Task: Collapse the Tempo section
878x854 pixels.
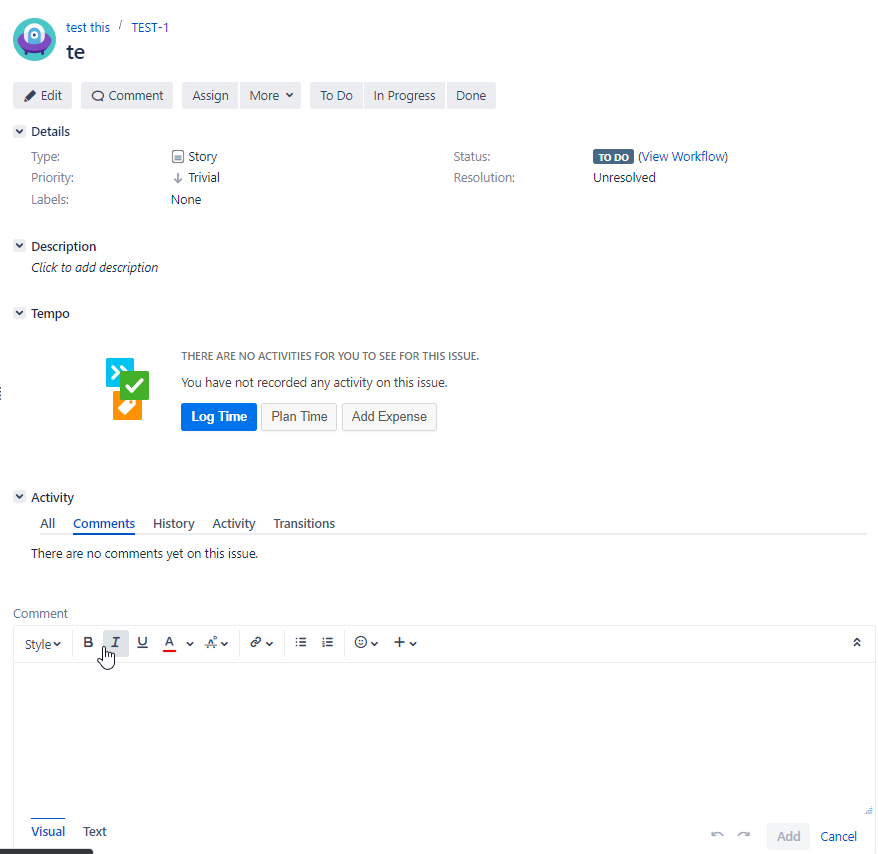Action: pyautogui.click(x=18, y=313)
